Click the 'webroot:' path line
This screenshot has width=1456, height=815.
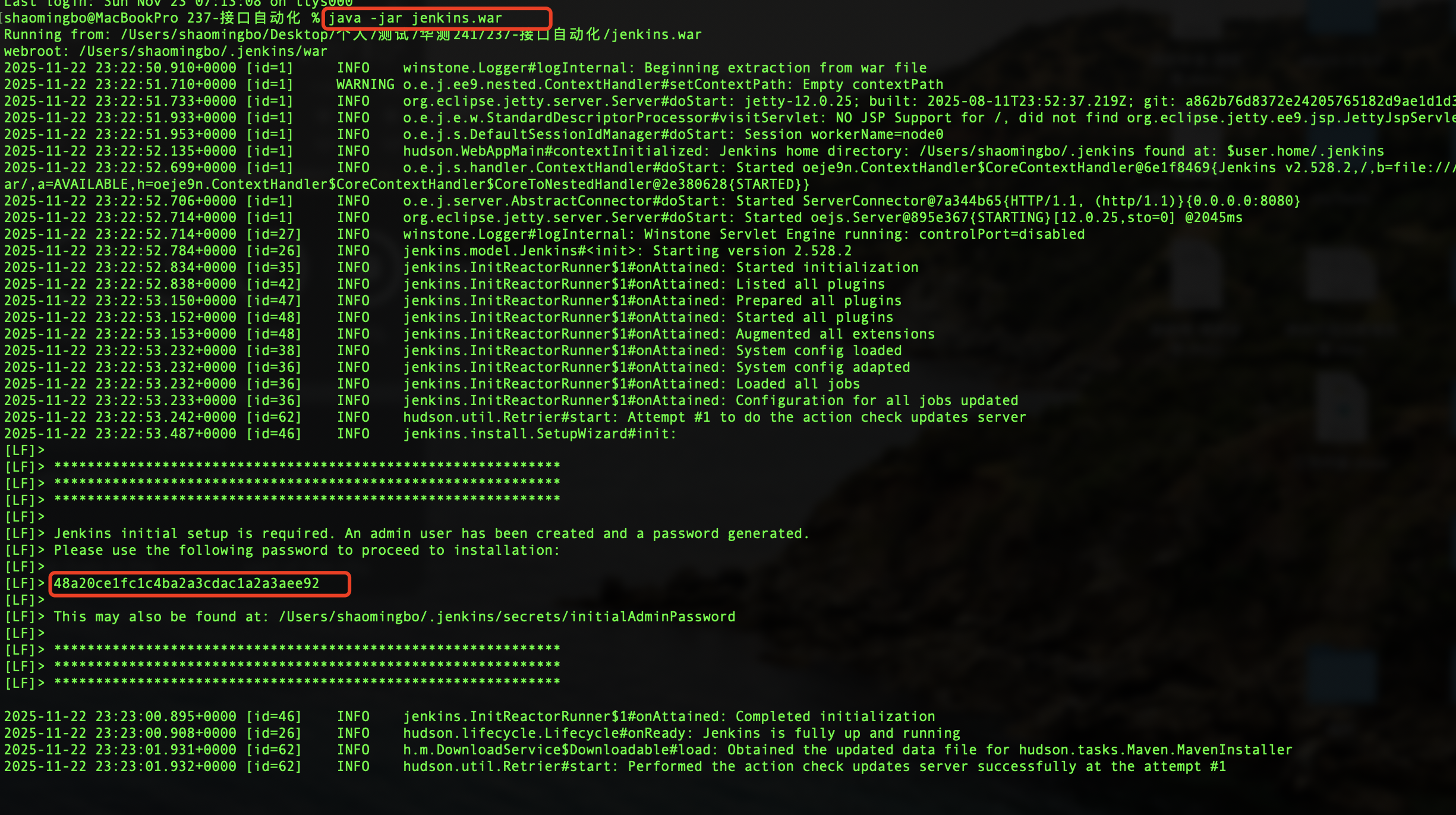tap(165, 52)
